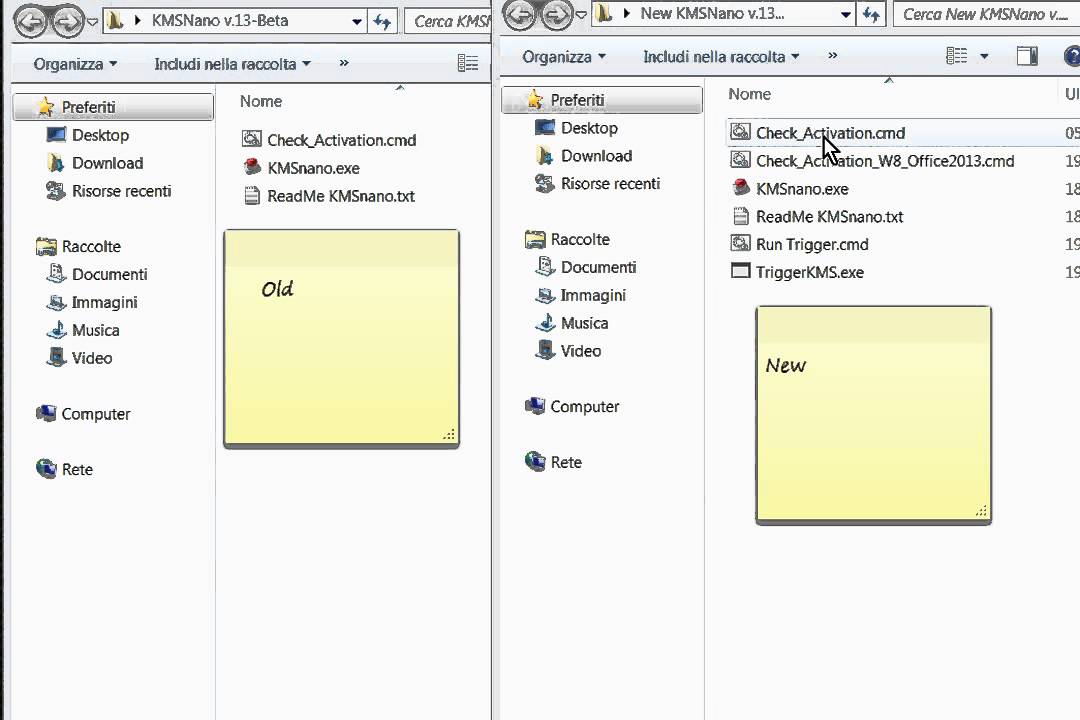
Task: Toggle preview pane in right window
Action: pyautogui.click(x=1028, y=56)
